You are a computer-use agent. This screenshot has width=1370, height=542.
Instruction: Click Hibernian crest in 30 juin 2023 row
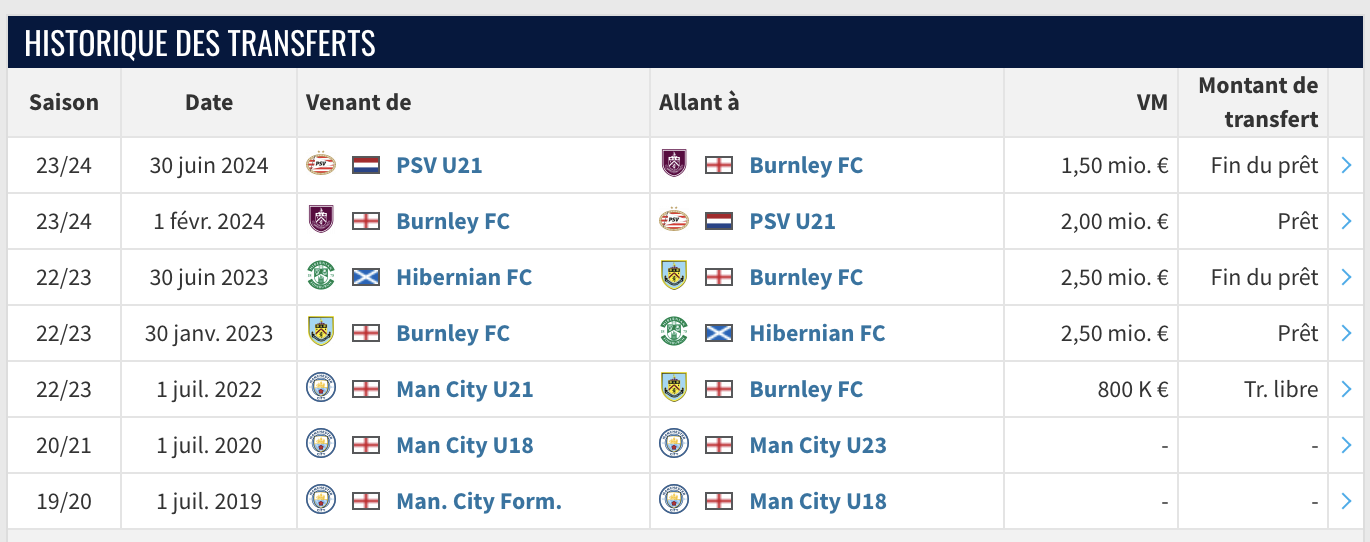click(321, 276)
